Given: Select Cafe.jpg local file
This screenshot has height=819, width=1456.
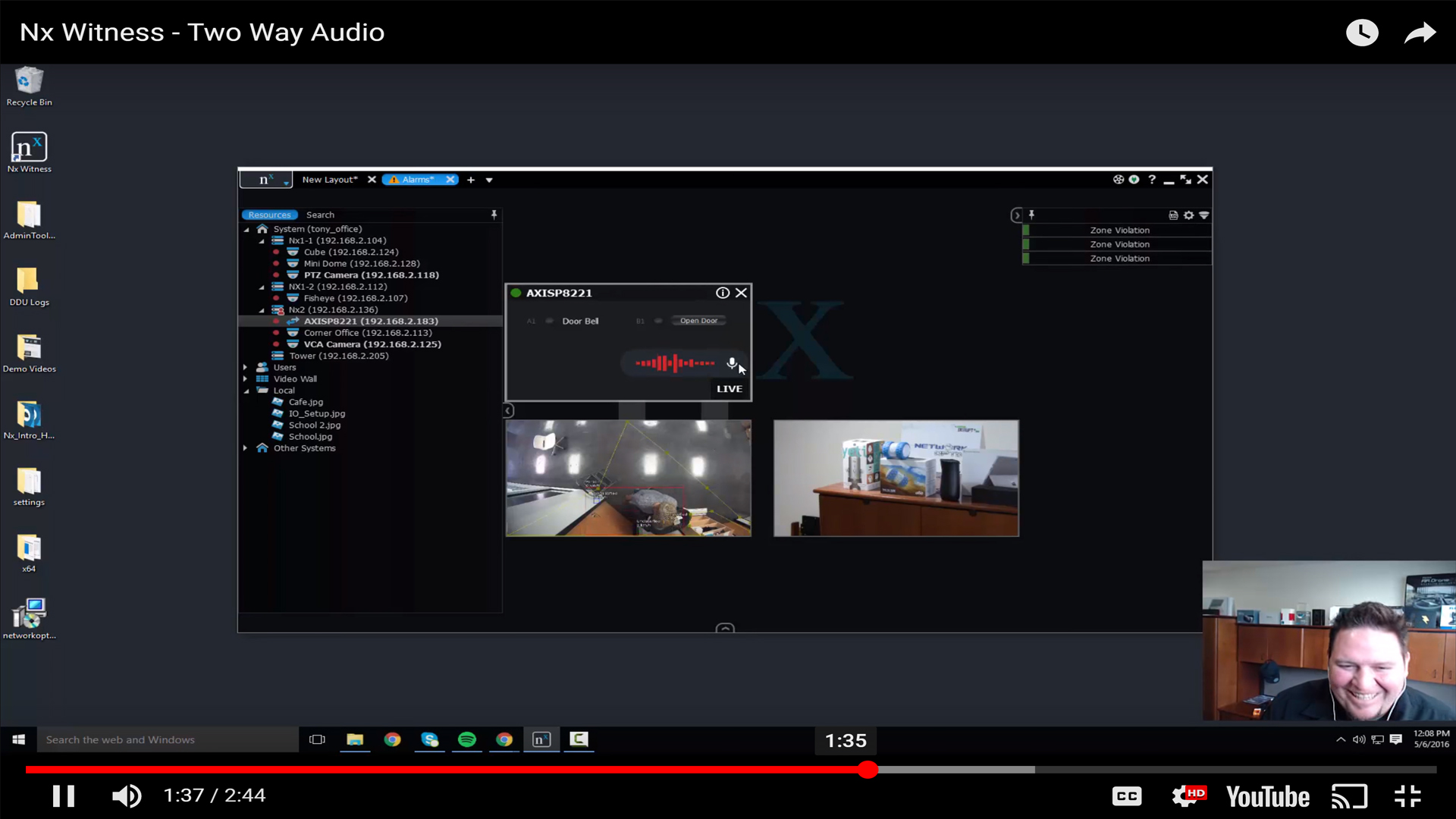Looking at the screenshot, I should pos(306,403).
